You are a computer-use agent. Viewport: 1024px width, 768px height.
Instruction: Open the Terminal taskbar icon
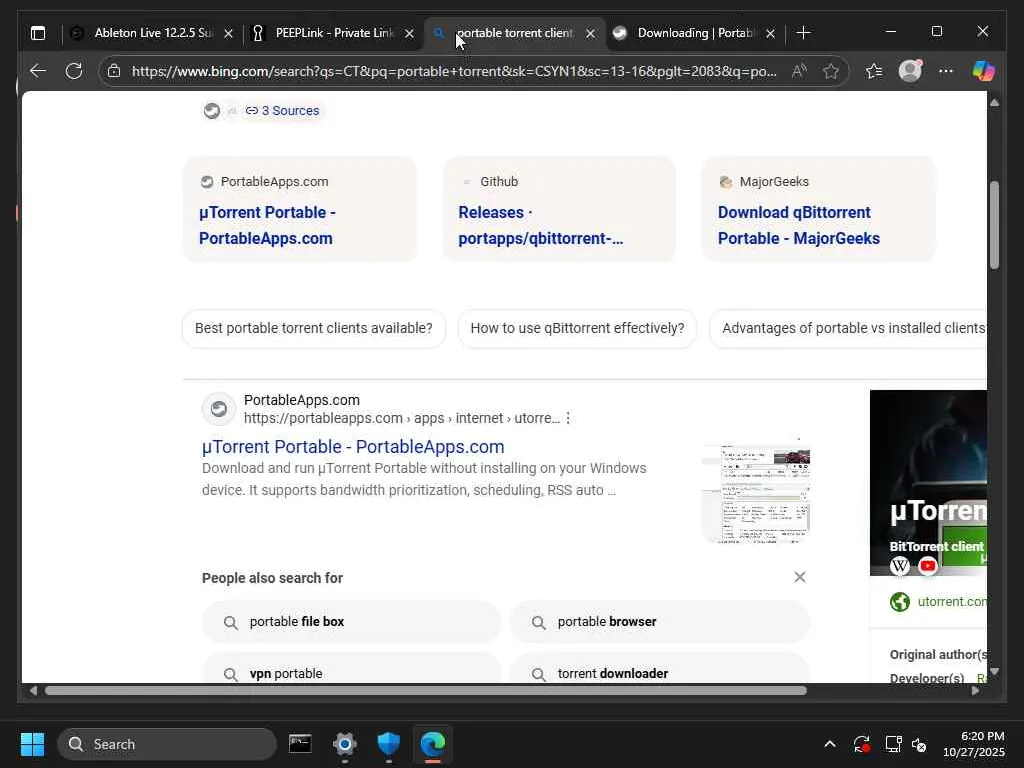300,744
